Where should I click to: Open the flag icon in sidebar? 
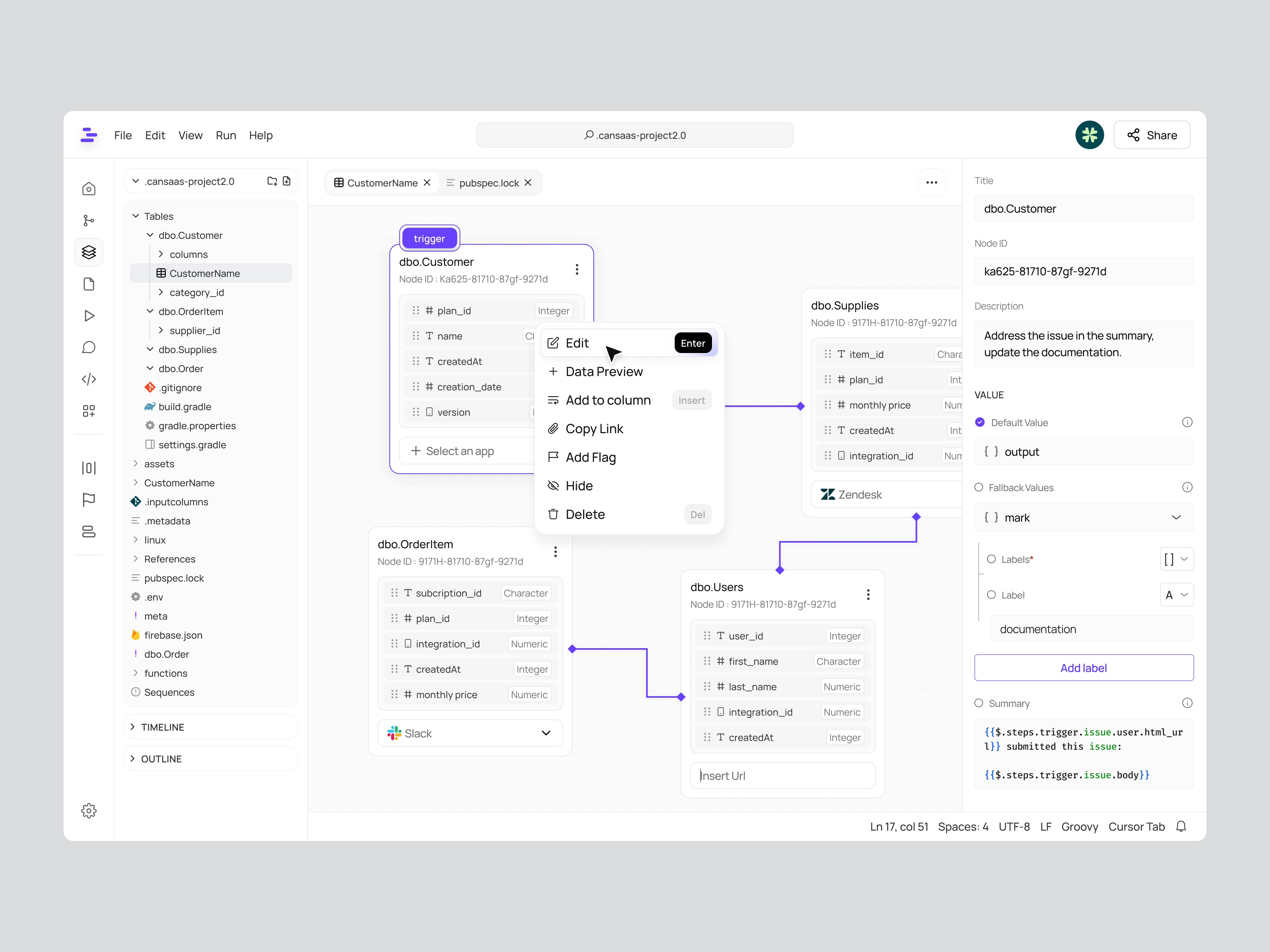click(88, 500)
